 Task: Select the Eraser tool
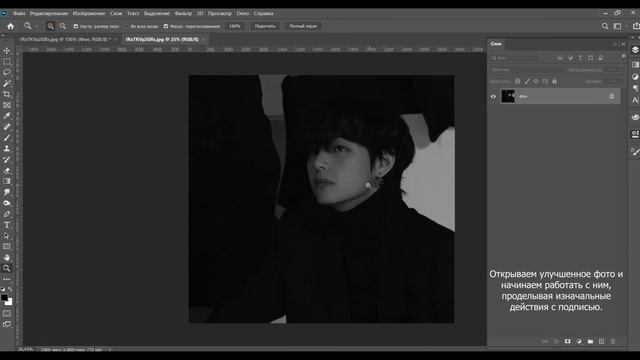pyautogui.click(x=7, y=170)
